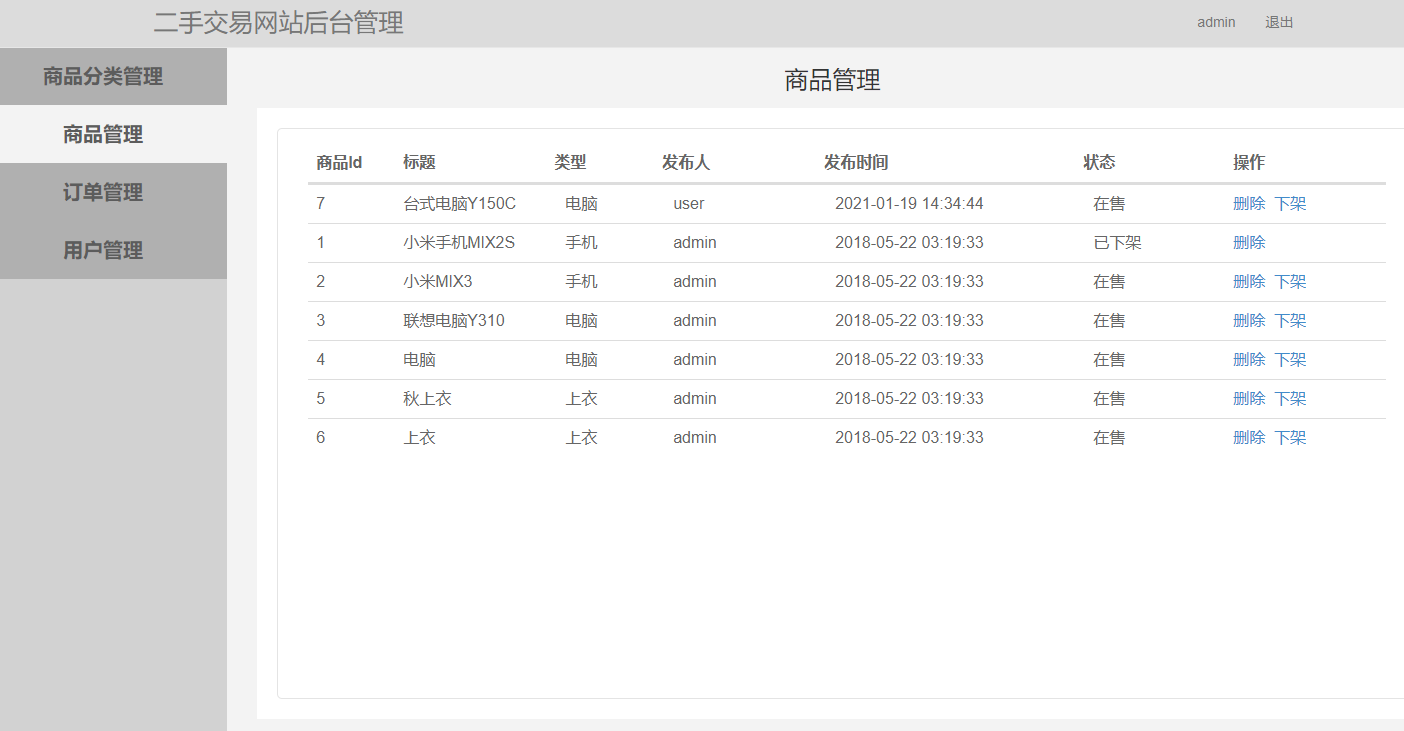The height and width of the screenshot is (731, 1404).
Task: Click the admin username link
Action: 1216,22
